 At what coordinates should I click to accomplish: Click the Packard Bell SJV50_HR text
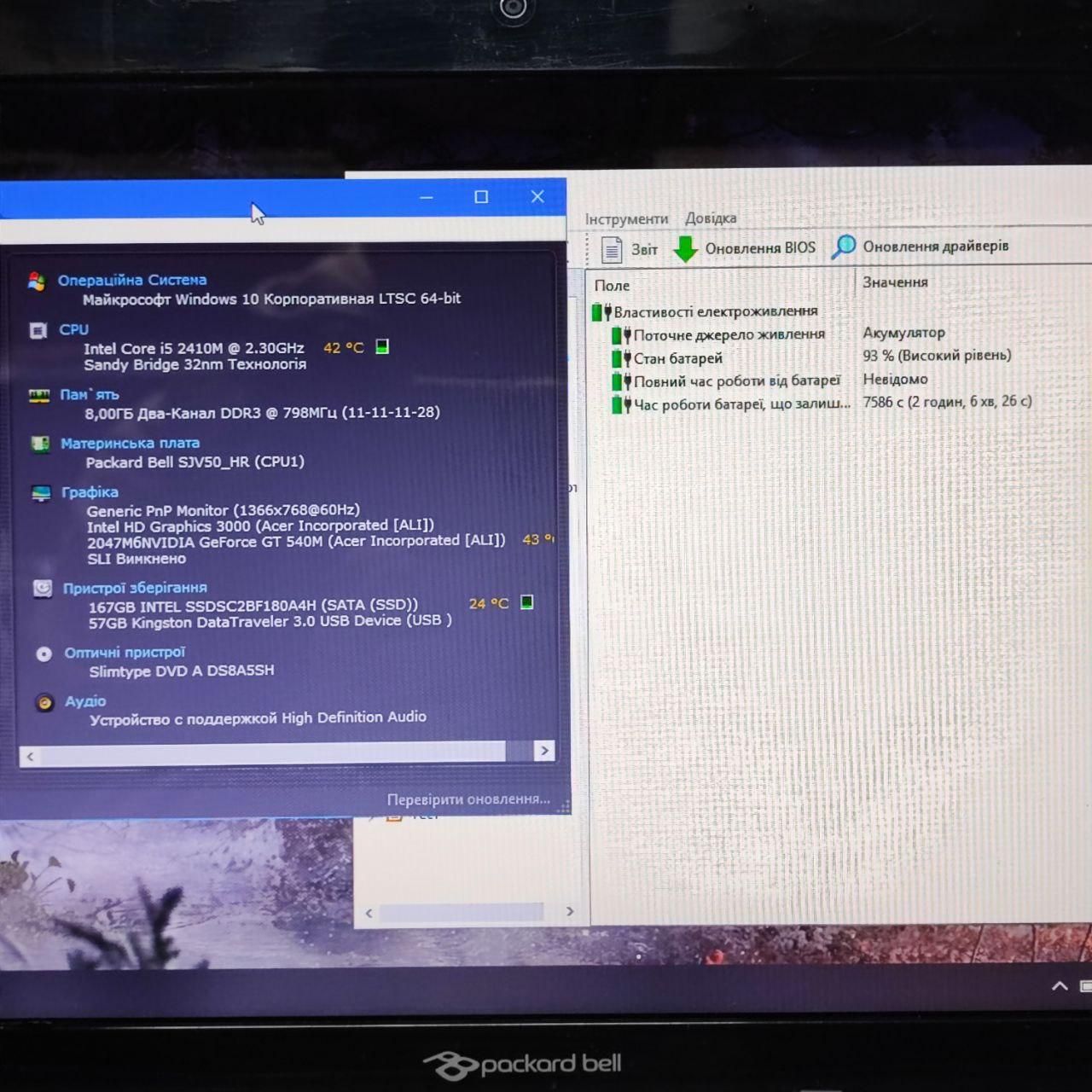point(195,462)
